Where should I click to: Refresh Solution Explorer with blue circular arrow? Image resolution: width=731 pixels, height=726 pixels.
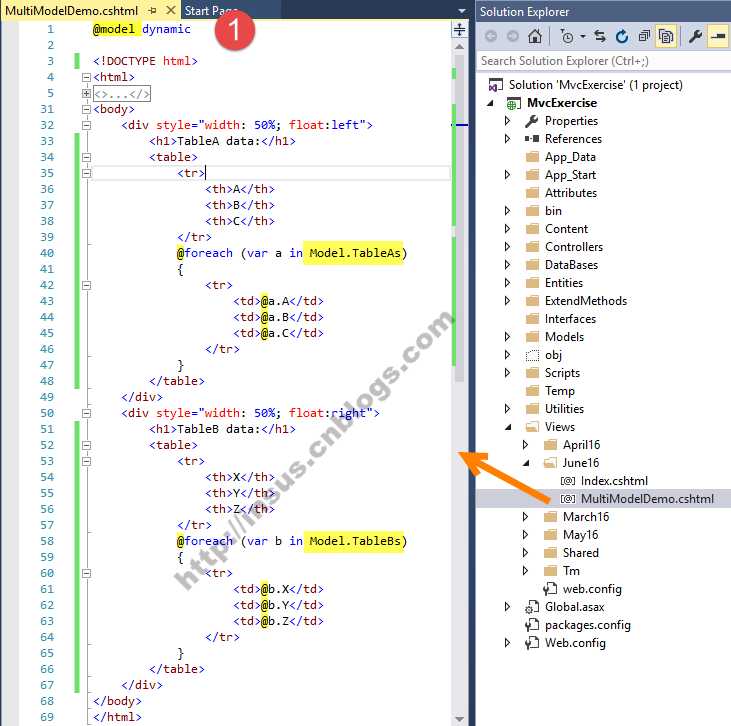(622, 36)
